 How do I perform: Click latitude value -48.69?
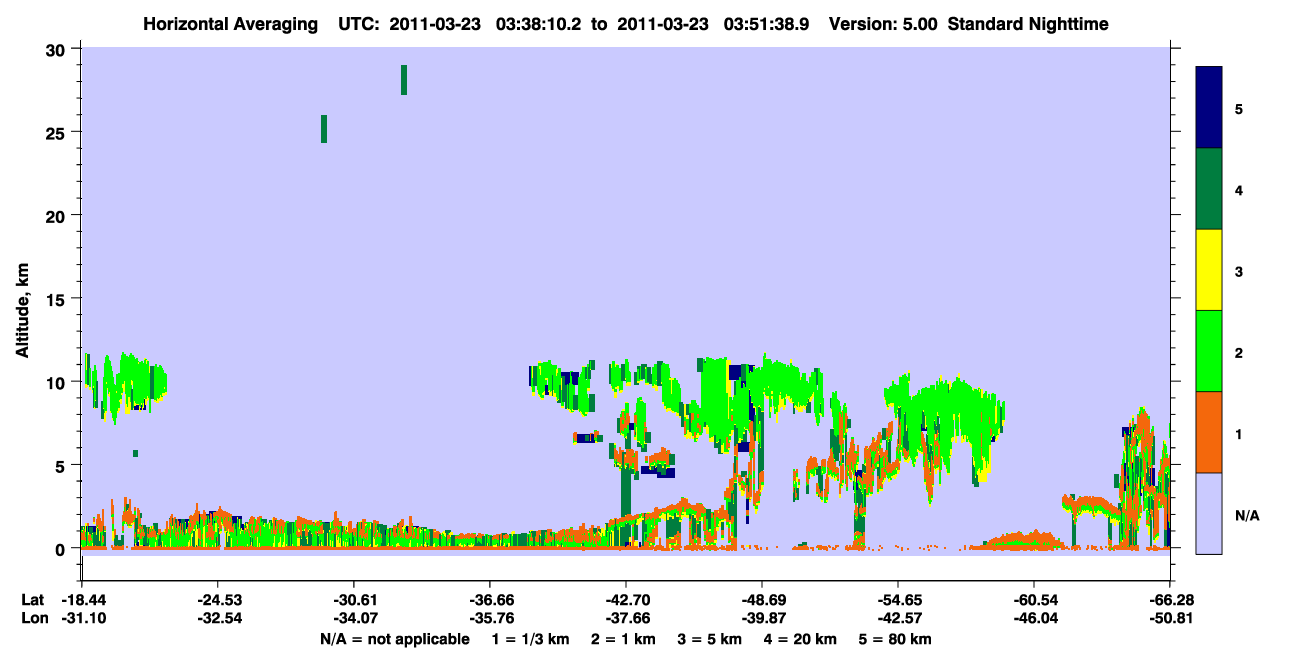click(x=762, y=600)
